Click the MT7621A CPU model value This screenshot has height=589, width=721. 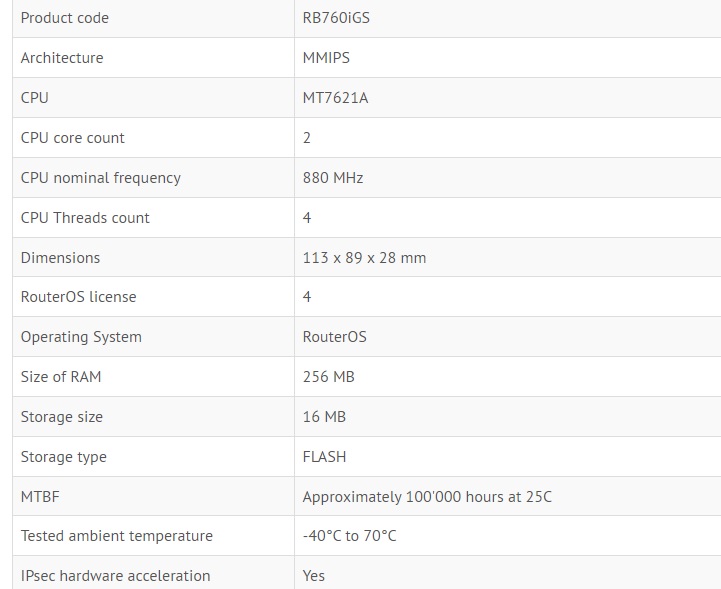[335, 98]
